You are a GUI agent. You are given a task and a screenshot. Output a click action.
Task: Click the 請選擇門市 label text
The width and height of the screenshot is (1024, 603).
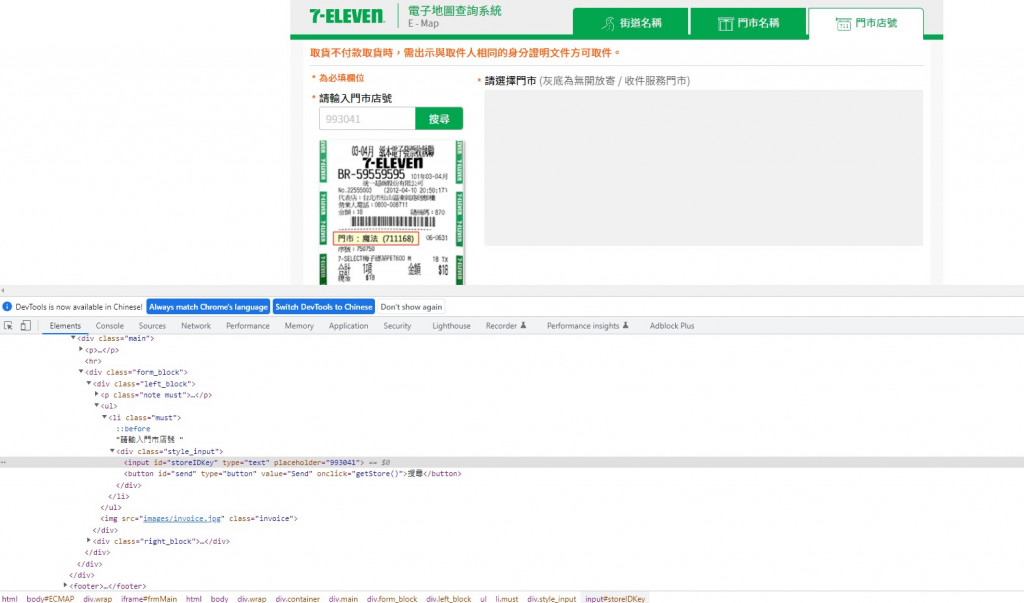pos(510,81)
